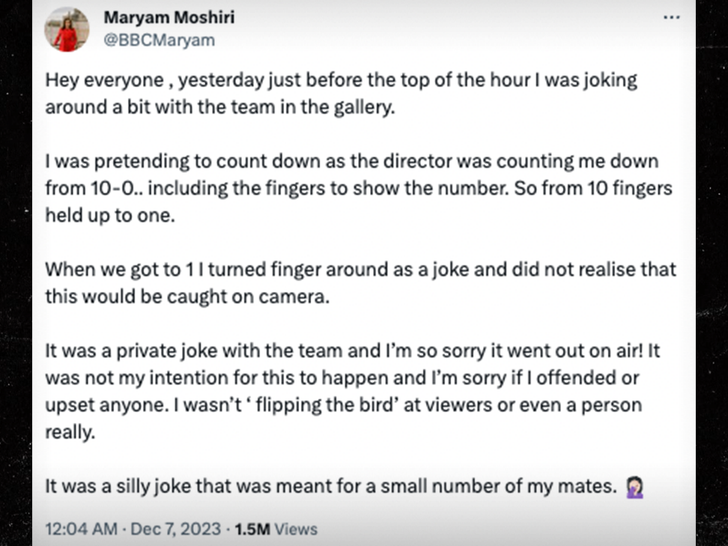Click the facepalm emoji ending the tweet
The image size is (728, 546).
[x=633, y=487]
